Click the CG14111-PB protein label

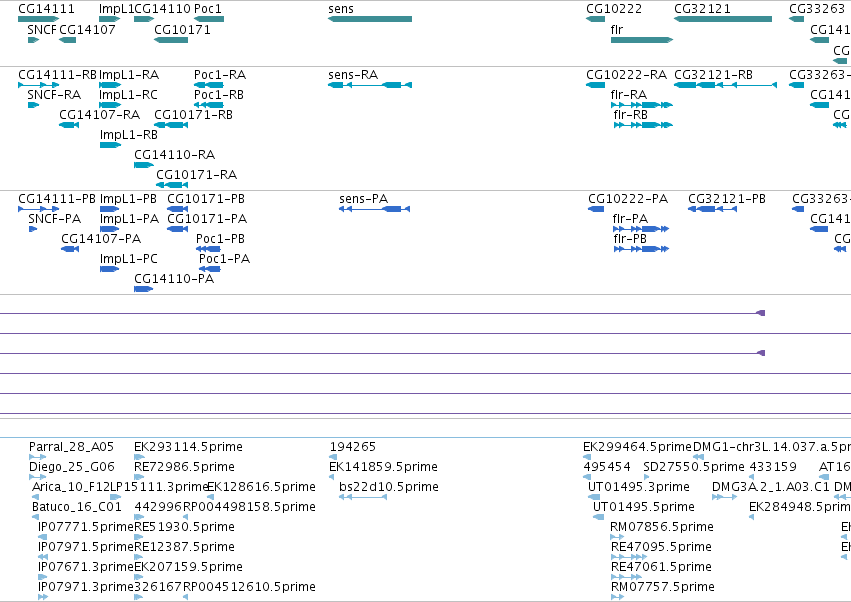(57, 199)
